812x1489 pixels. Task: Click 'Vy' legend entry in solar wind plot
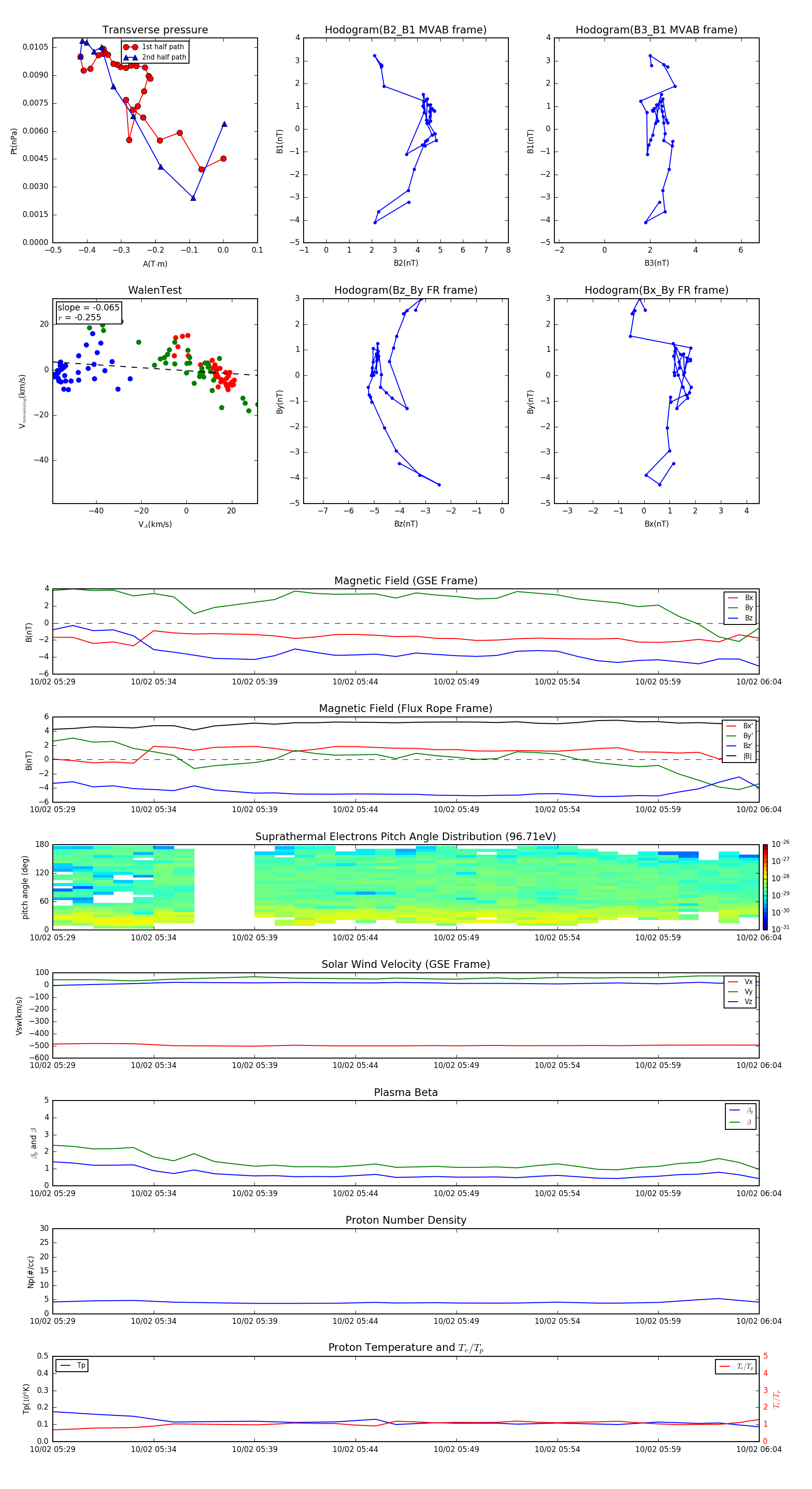(x=741, y=991)
